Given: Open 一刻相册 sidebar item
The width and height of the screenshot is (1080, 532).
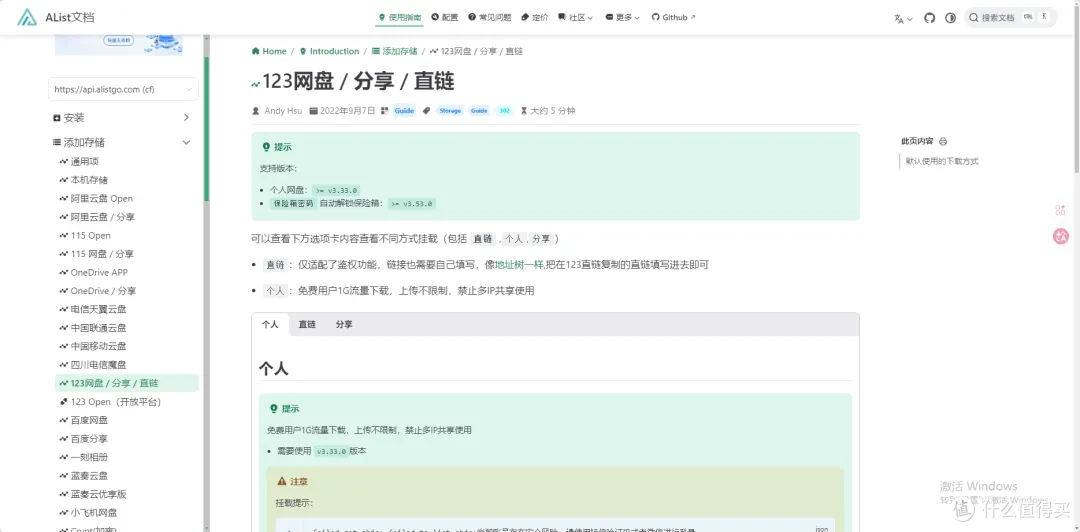Looking at the screenshot, I should (127, 457).
